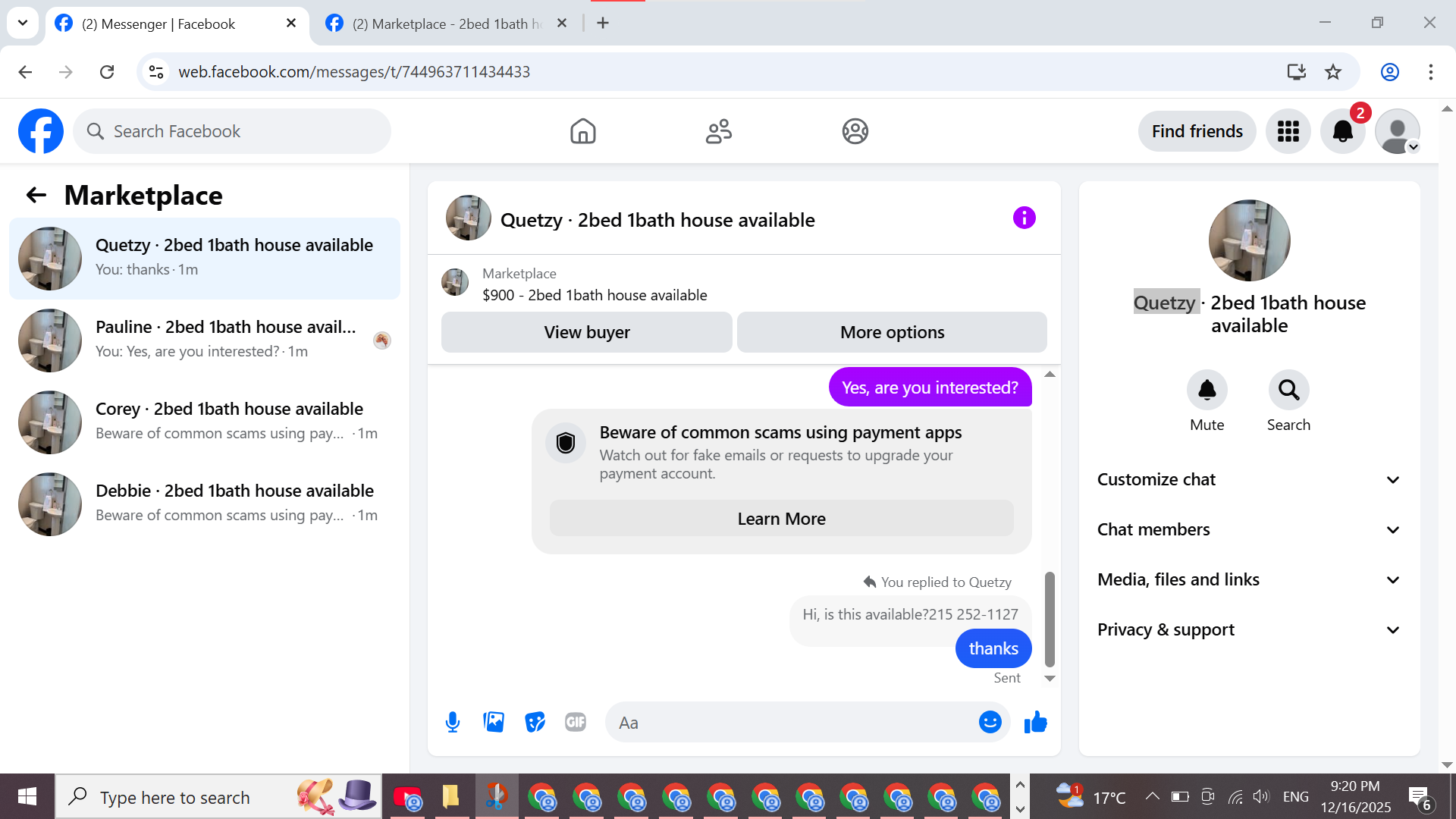Open the Friends icon in top navigation

click(718, 131)
